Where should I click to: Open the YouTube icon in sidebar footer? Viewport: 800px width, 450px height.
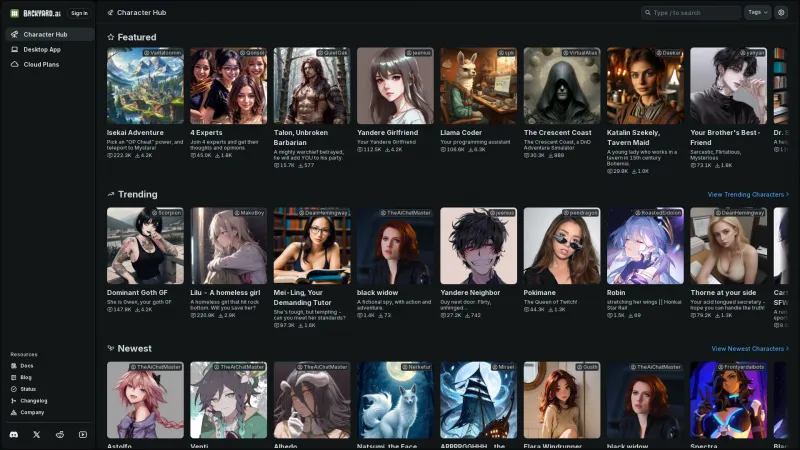[83, 435]
